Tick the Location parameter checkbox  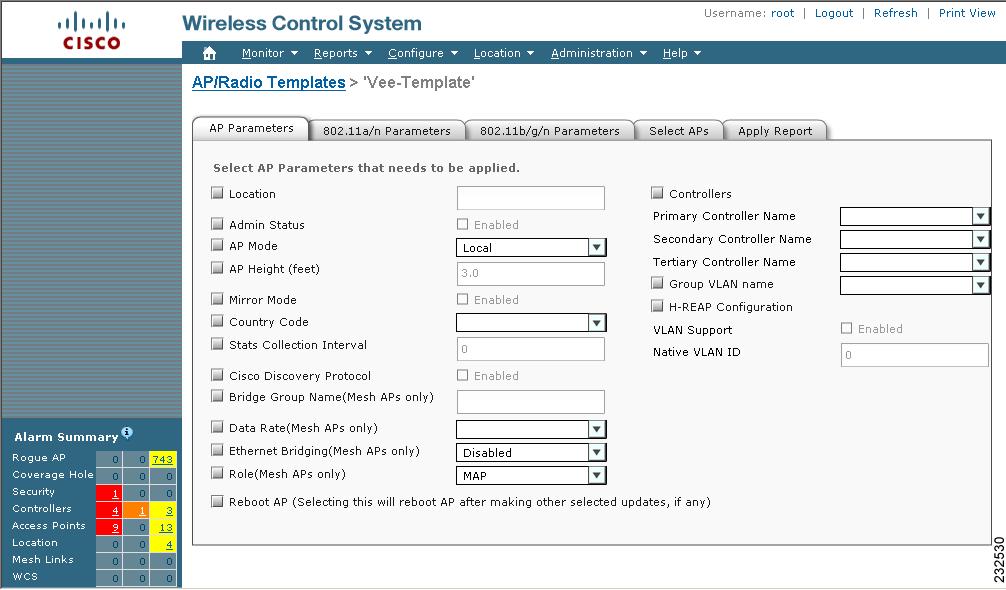pyautogui.click(x=217, y=192)
